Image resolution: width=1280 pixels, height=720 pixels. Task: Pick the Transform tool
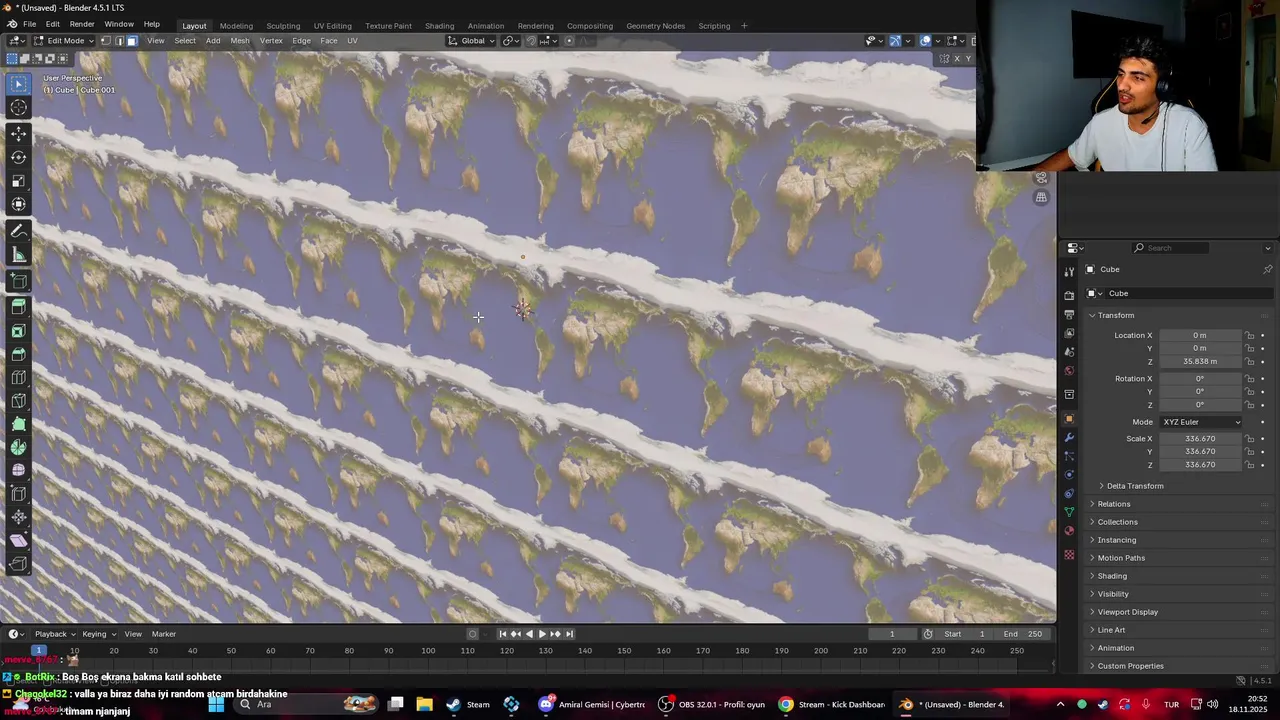[19, 204]
